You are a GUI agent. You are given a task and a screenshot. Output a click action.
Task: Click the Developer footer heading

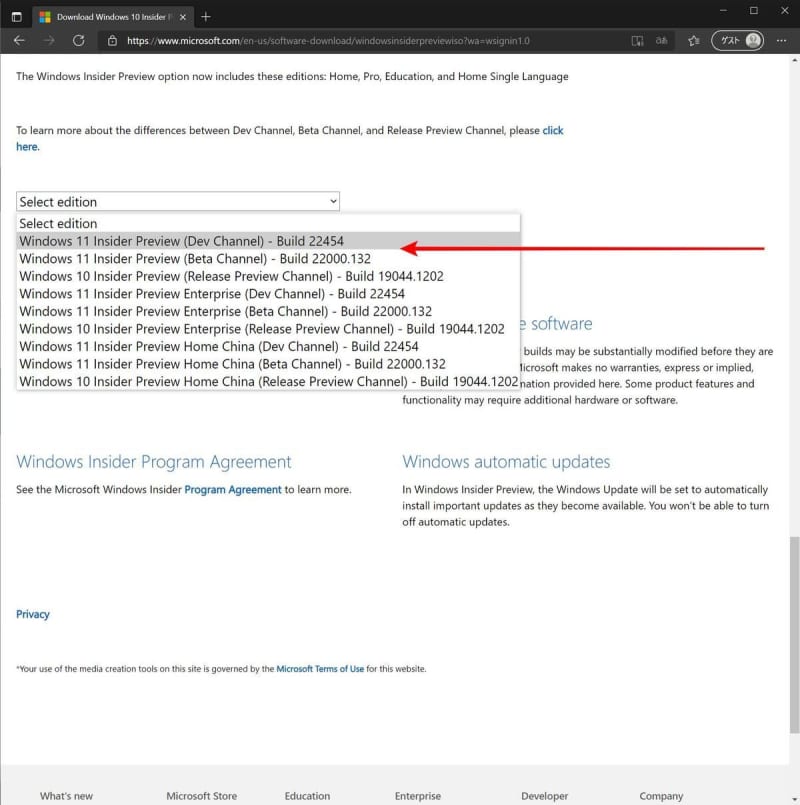544,796
